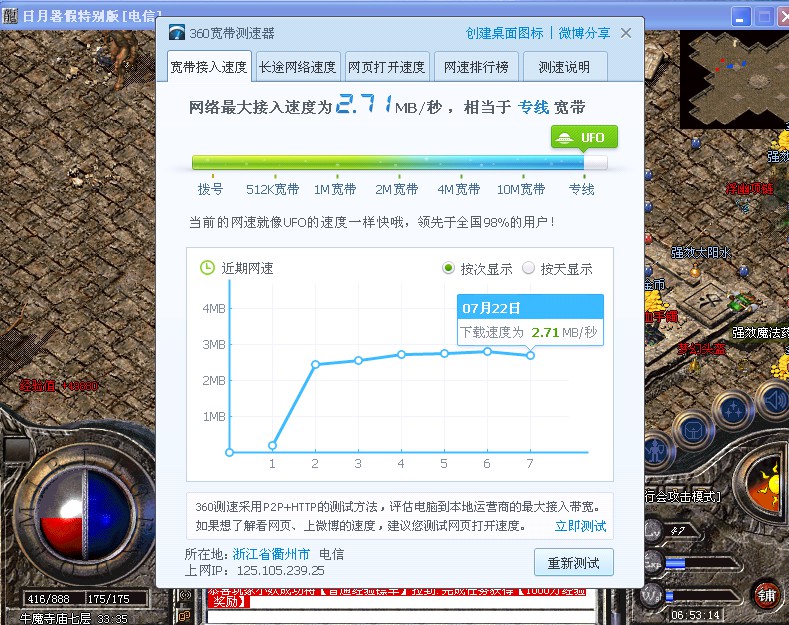Click the 重新测试 button
The height and width of the screenshot is (625, 789).
(574, 563)
